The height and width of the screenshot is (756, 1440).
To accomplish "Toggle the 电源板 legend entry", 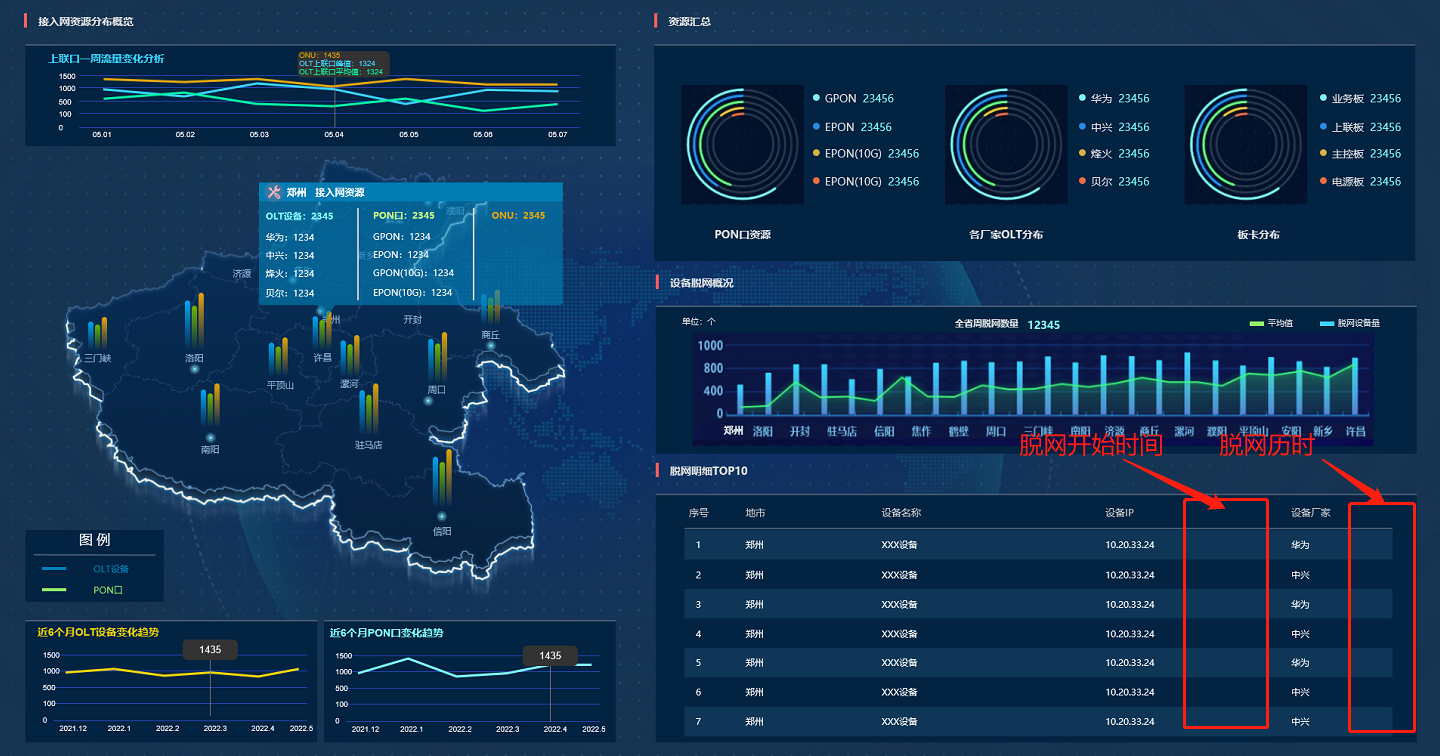I will tap(1360, 181).
